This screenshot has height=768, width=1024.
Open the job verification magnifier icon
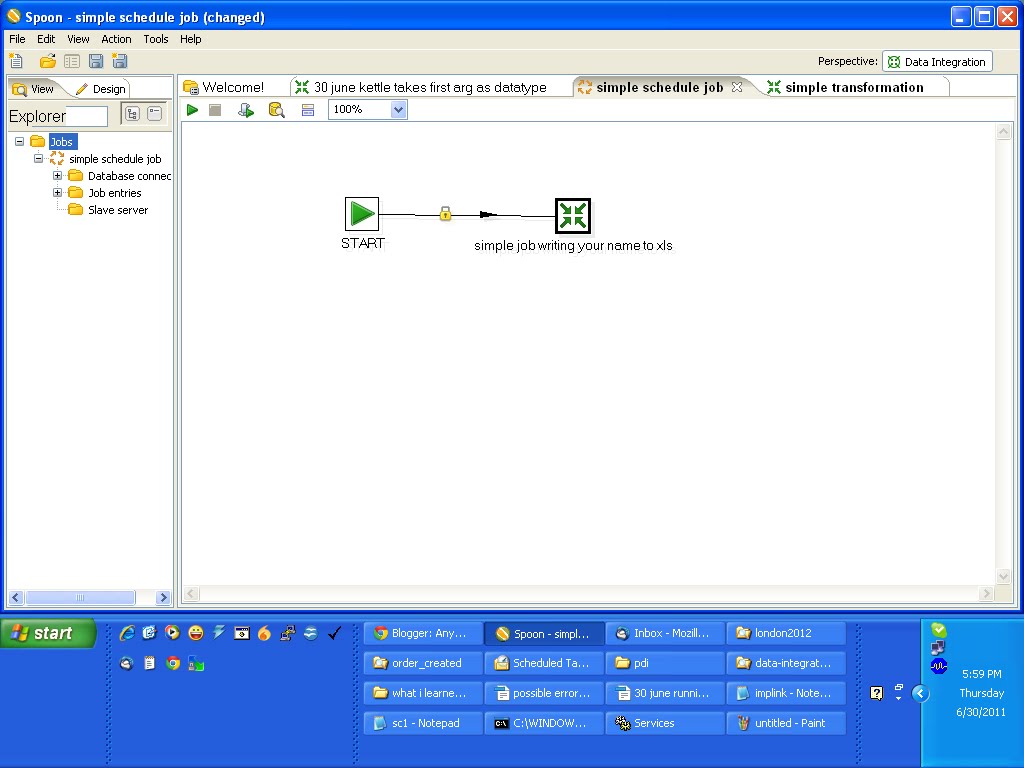click(277, 110)
